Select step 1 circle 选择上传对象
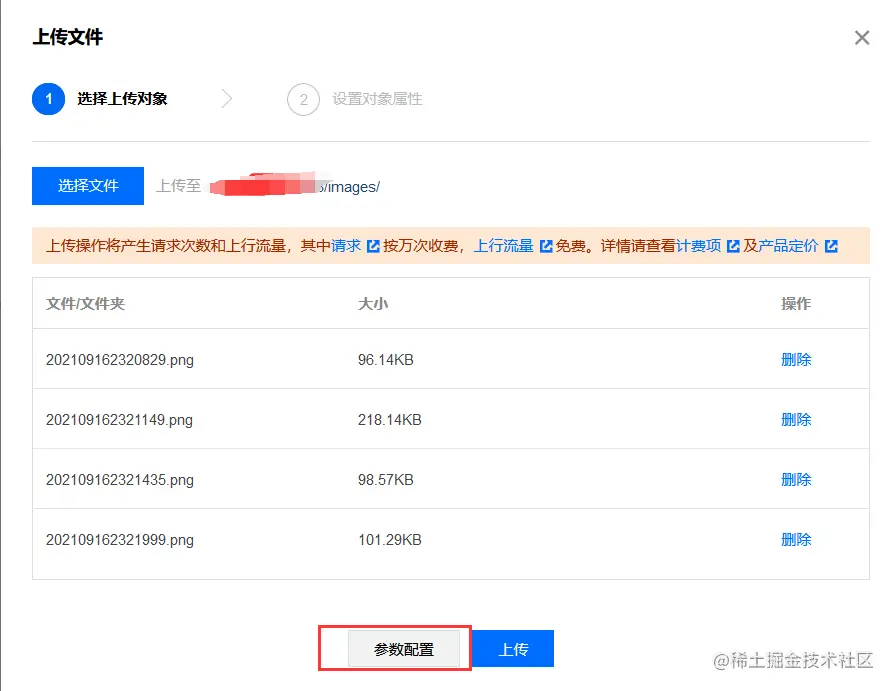Image resolution: width=894 pixels, height=691 pixels. click(48, 99)
